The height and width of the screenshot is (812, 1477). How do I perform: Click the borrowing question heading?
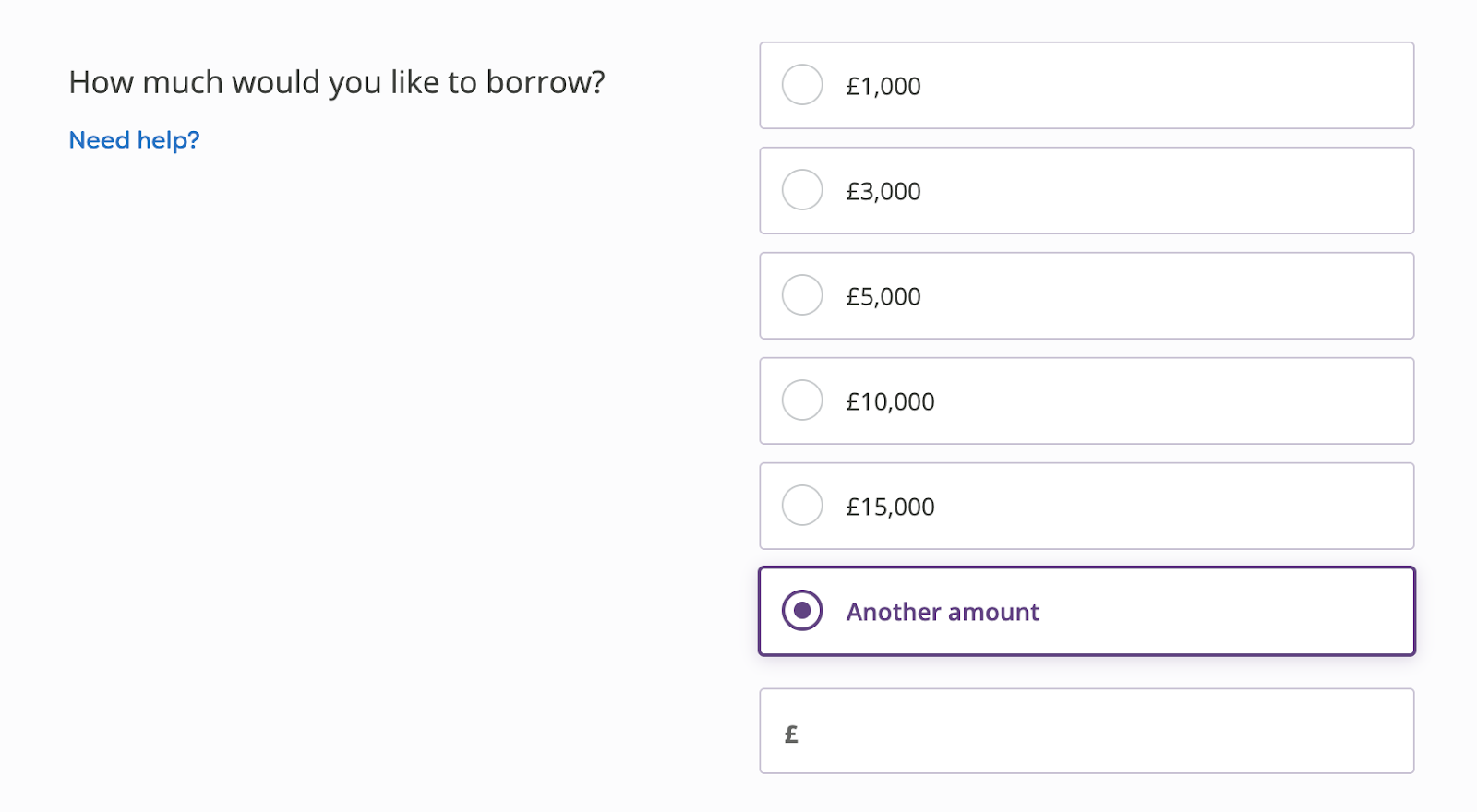[x=338, y=81]
